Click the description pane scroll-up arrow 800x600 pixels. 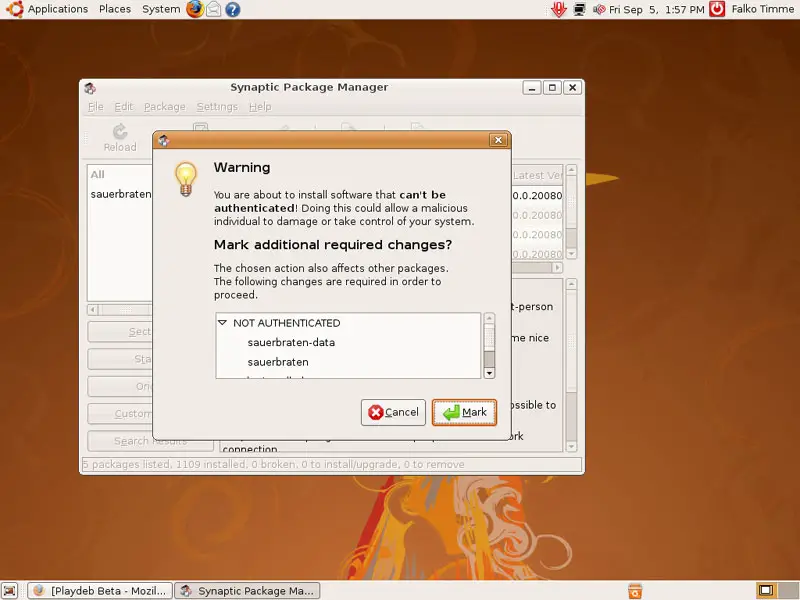coord(571,284)
